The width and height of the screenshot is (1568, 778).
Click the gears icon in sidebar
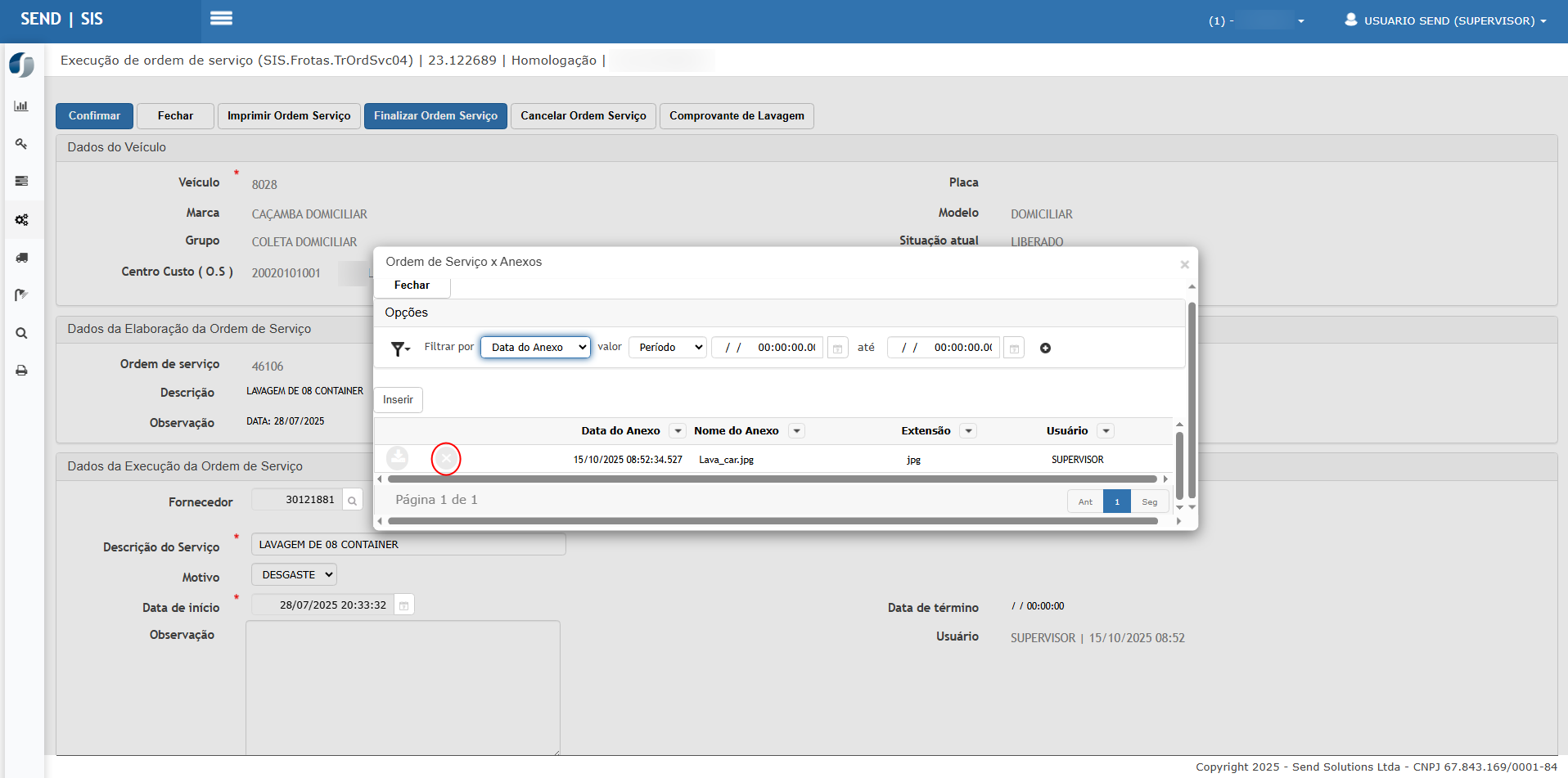(21, 220)
